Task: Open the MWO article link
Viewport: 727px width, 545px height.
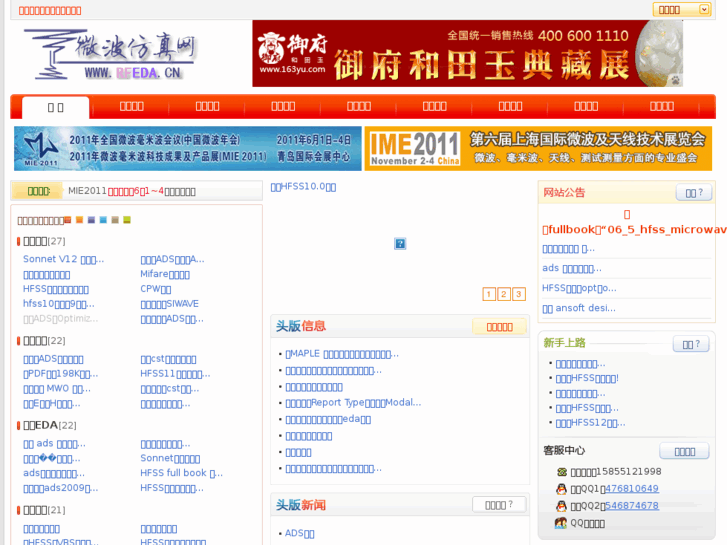Action: [57, 389]
